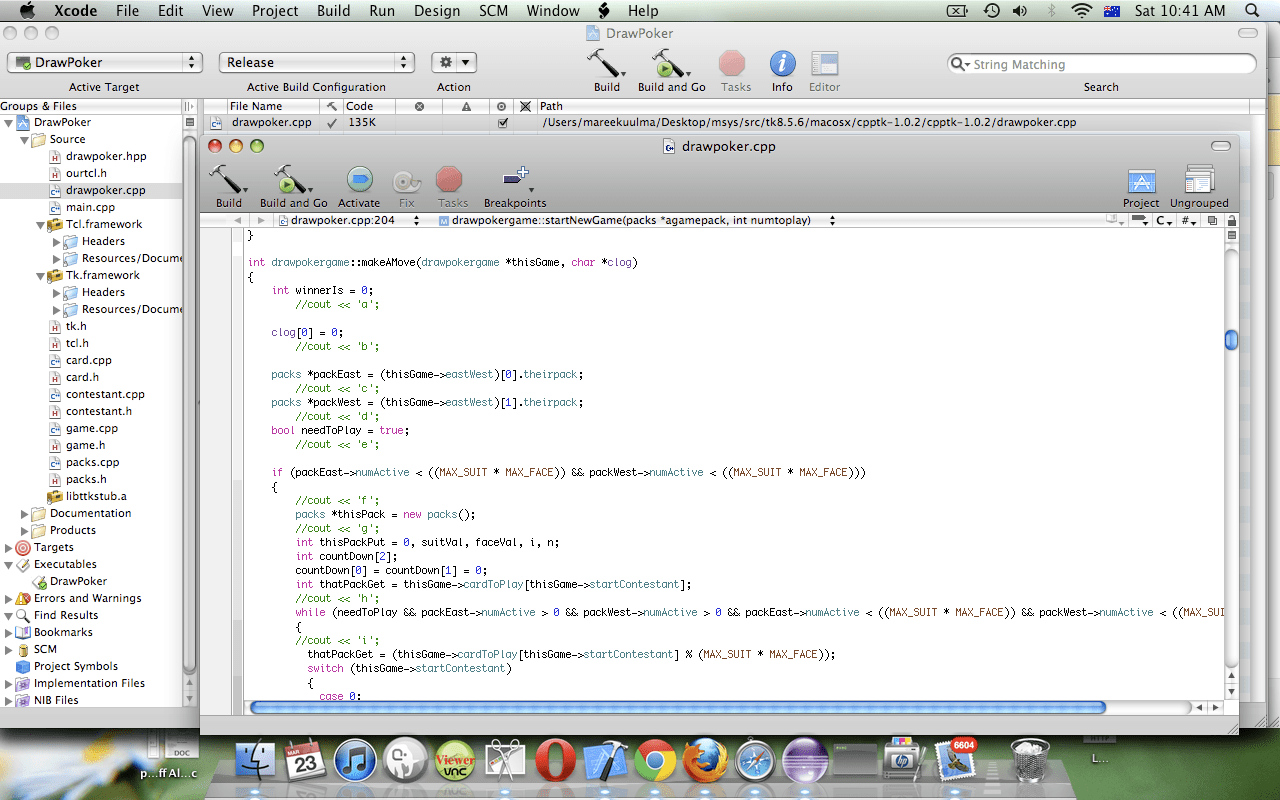Click the Wi-Fi status icon
This screenshot has height=800, width=1280.
pyautogui.click(x=1081, y=11)
